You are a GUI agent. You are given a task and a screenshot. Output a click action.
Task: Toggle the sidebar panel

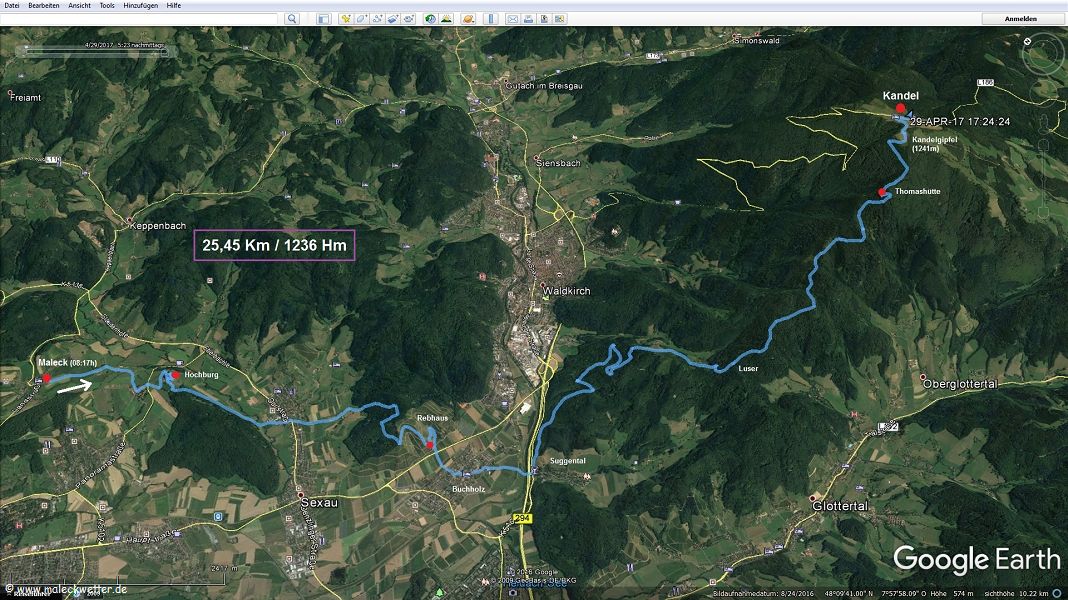click(322, 19)
